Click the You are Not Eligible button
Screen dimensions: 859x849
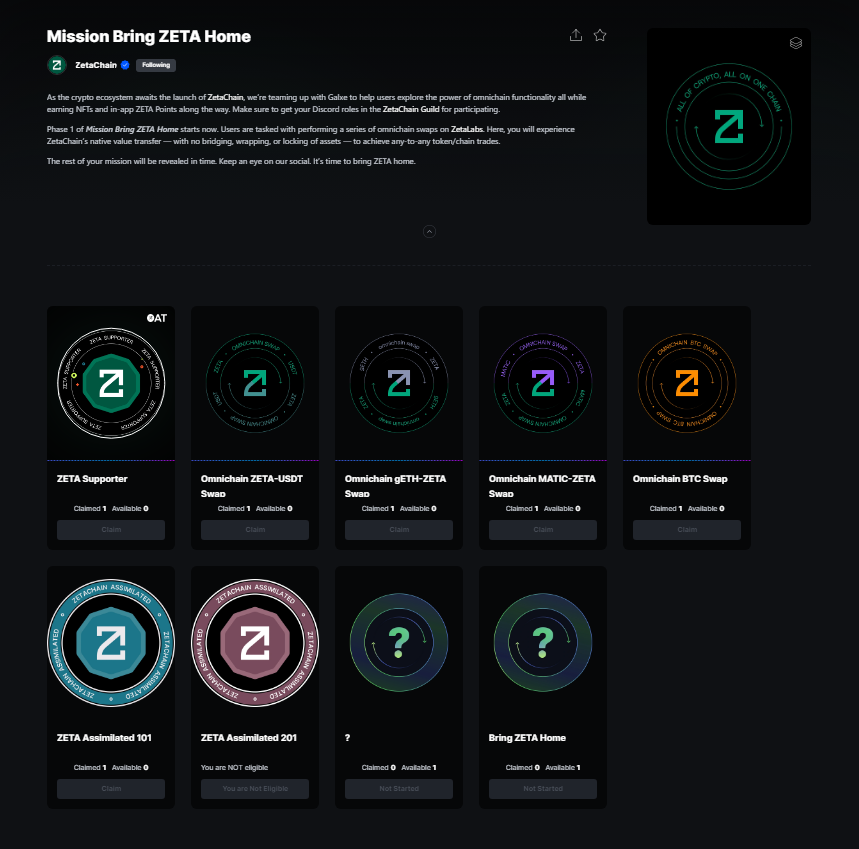255,789
